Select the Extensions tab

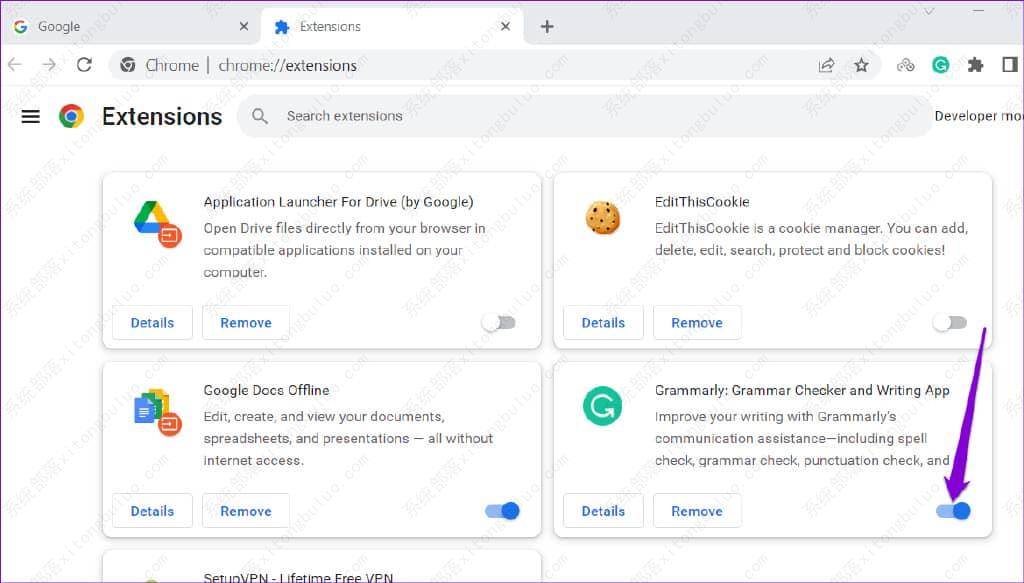(x=393, y=27)
